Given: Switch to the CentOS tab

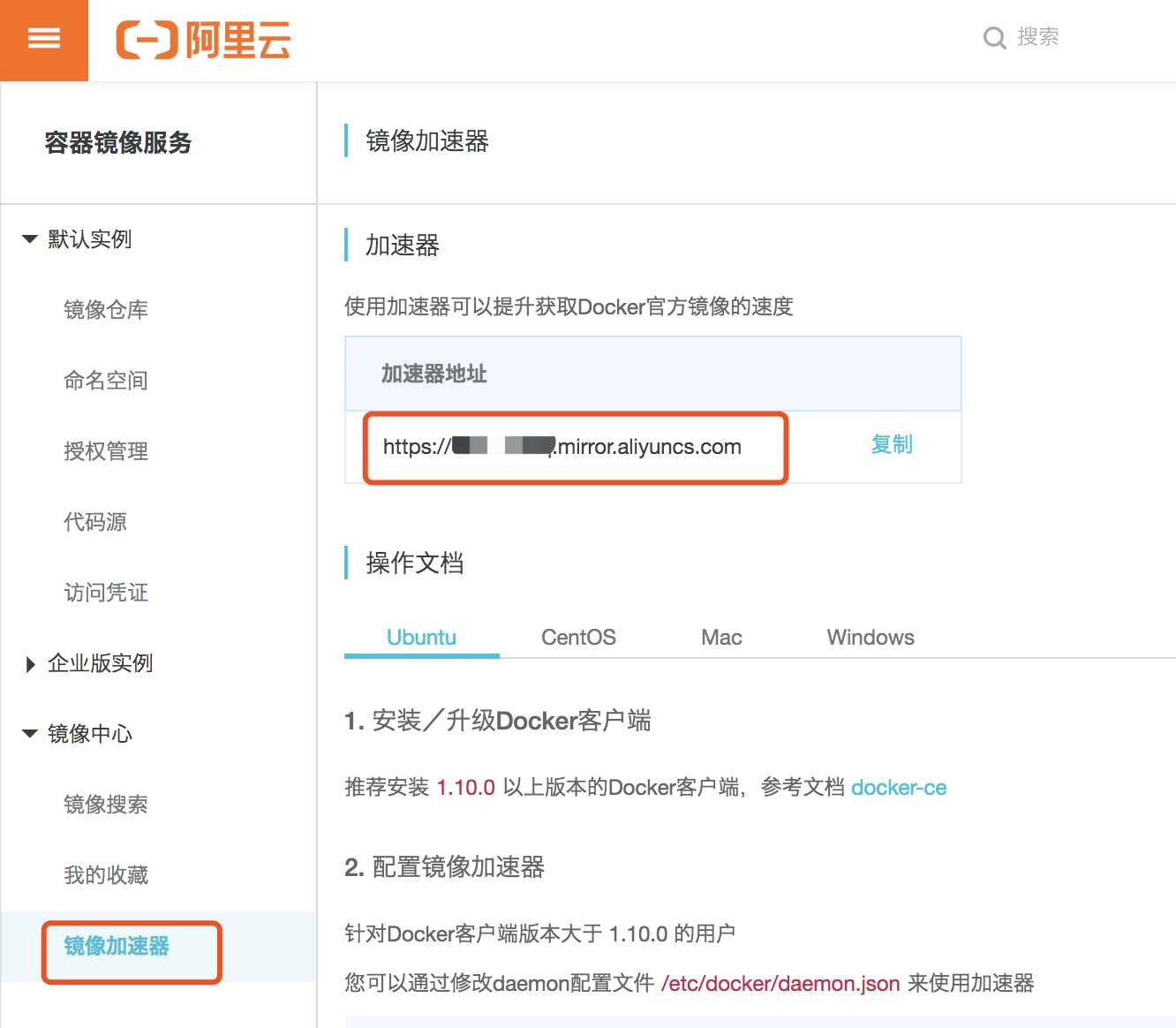Looking at the screenshot, I should (x=578, y=638).
